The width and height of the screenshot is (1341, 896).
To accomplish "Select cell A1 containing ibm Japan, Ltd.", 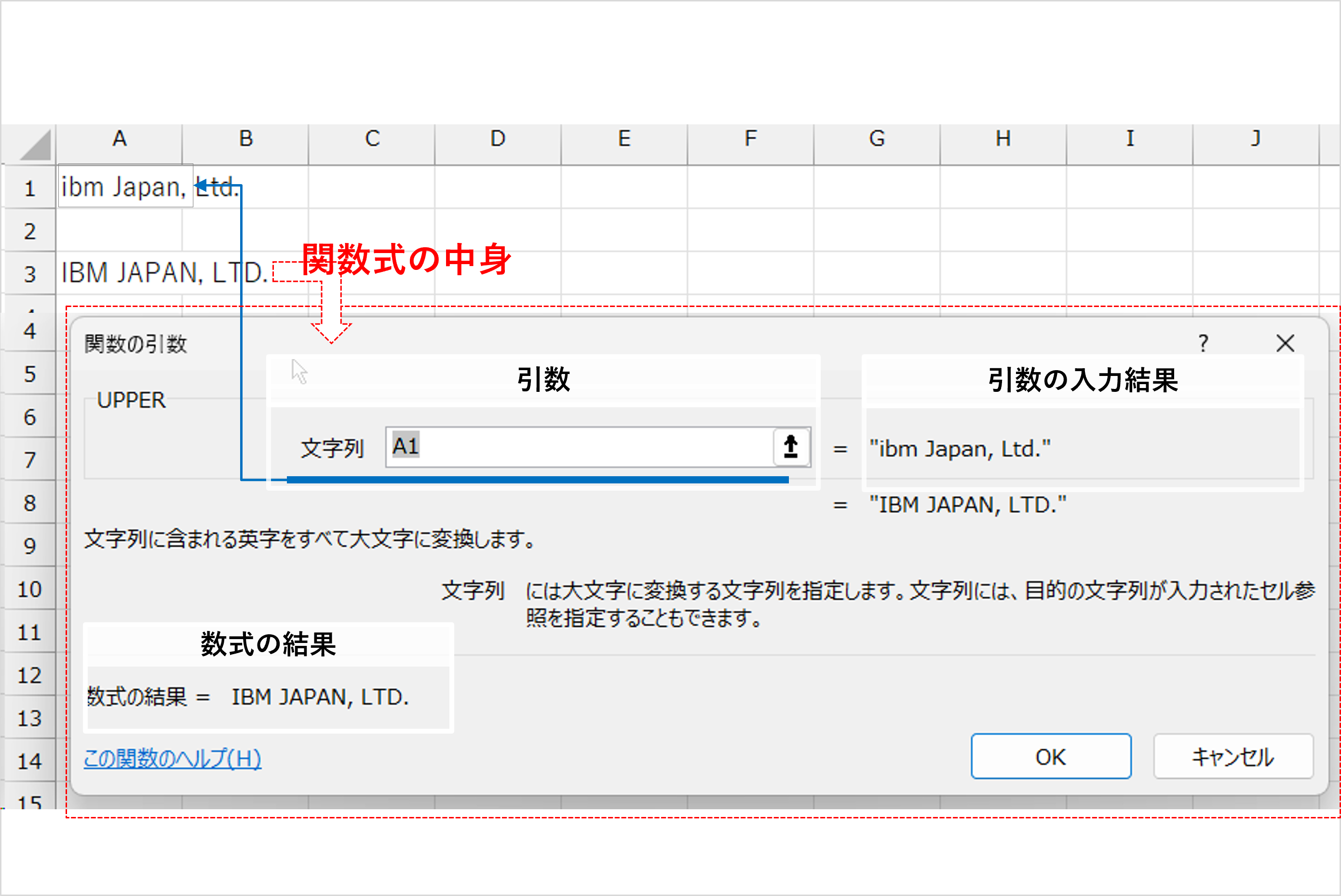I will tap(120, 187).
